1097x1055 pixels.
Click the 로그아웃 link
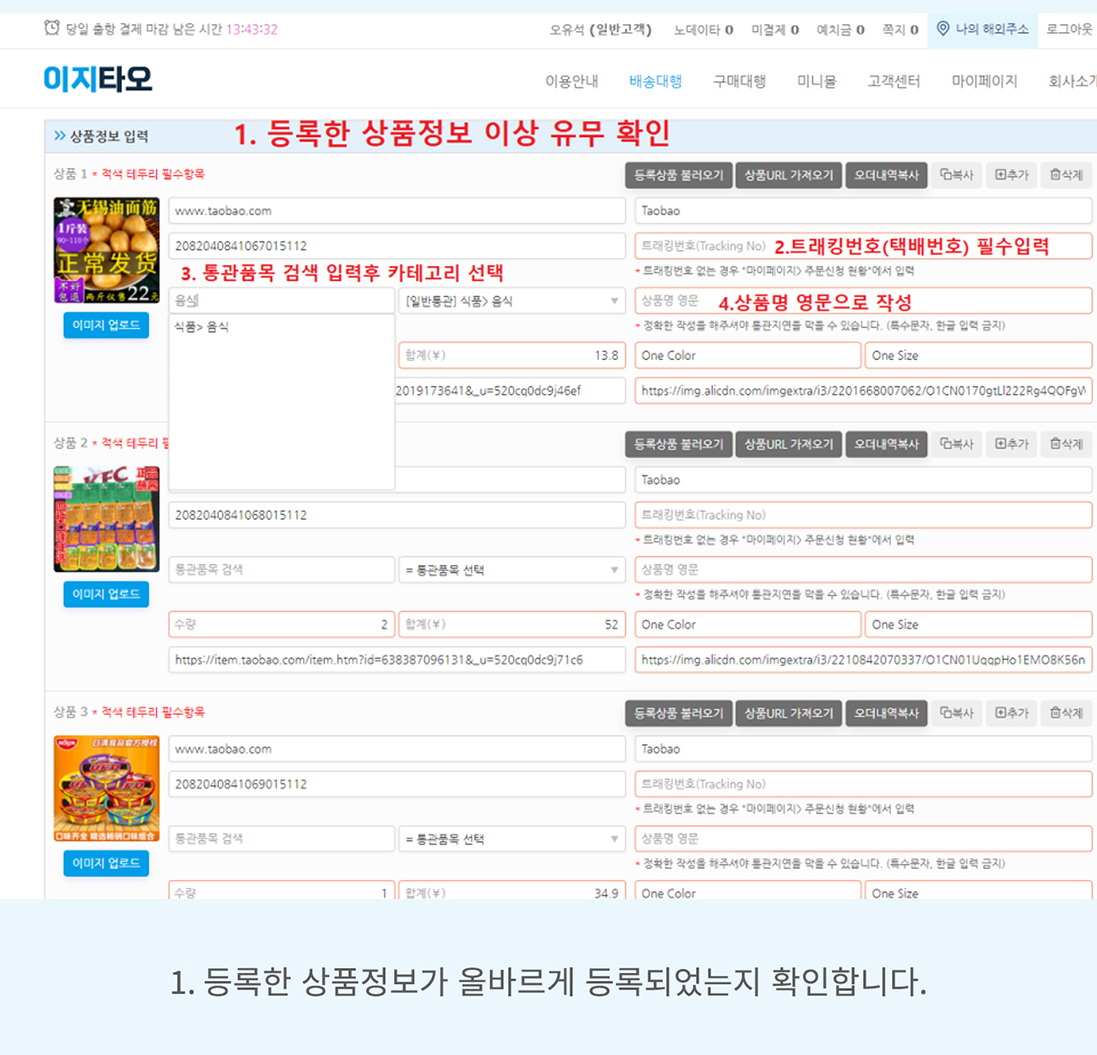coord(1070,29)
